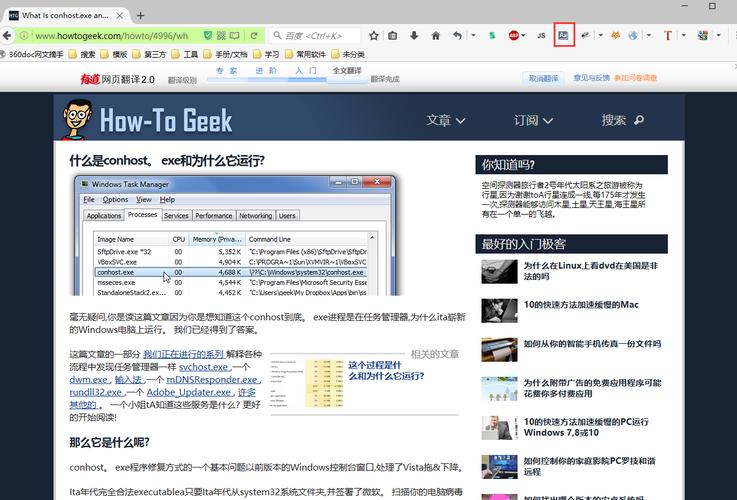This screenshot has height=500, width=737.
Task: Open sidebar article 如何从你的智能手机传真一份文件吗
Action: click(x=592, y=344)
